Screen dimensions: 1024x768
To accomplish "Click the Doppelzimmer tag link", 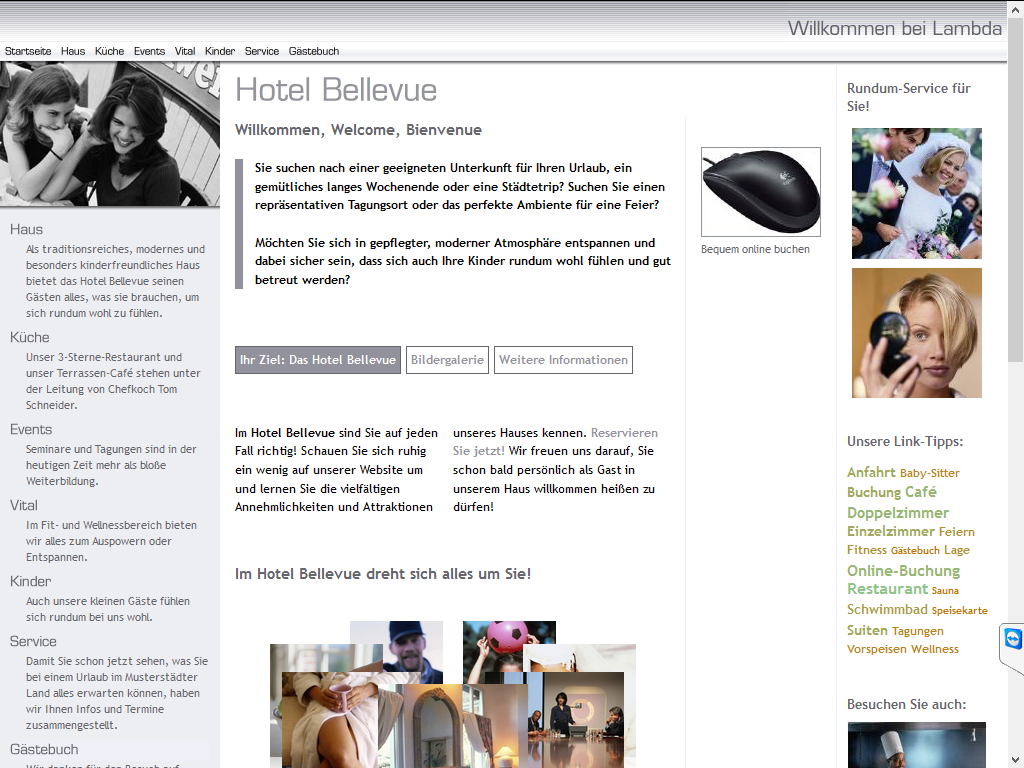I will coord(898,513).
